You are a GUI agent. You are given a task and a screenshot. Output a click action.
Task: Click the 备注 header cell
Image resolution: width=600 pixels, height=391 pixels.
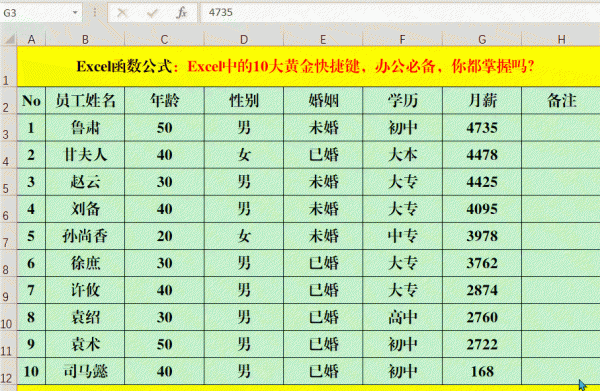tap(561, 100)
